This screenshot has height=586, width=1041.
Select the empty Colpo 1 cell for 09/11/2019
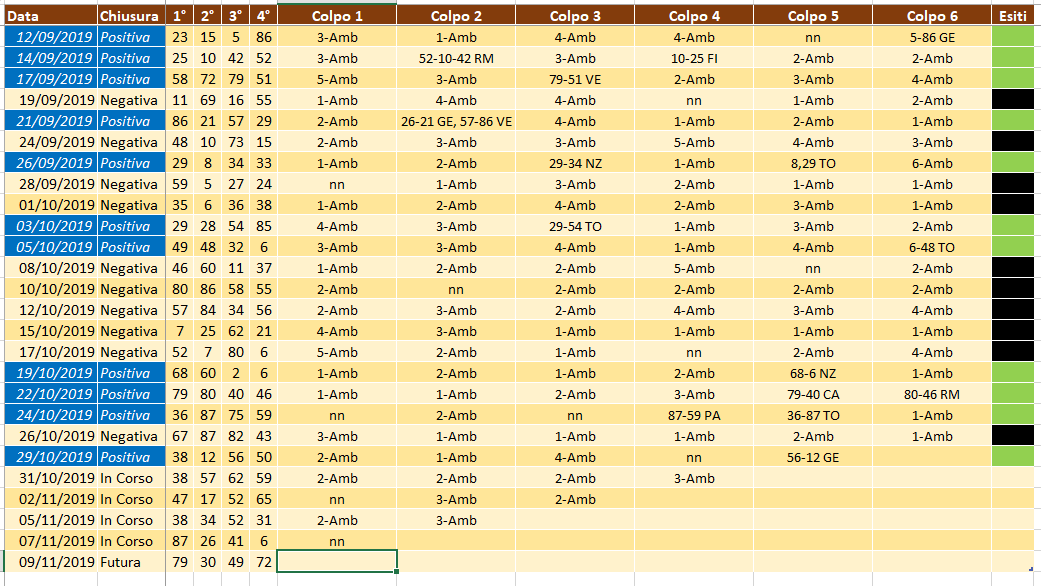(x=337, y=562)
